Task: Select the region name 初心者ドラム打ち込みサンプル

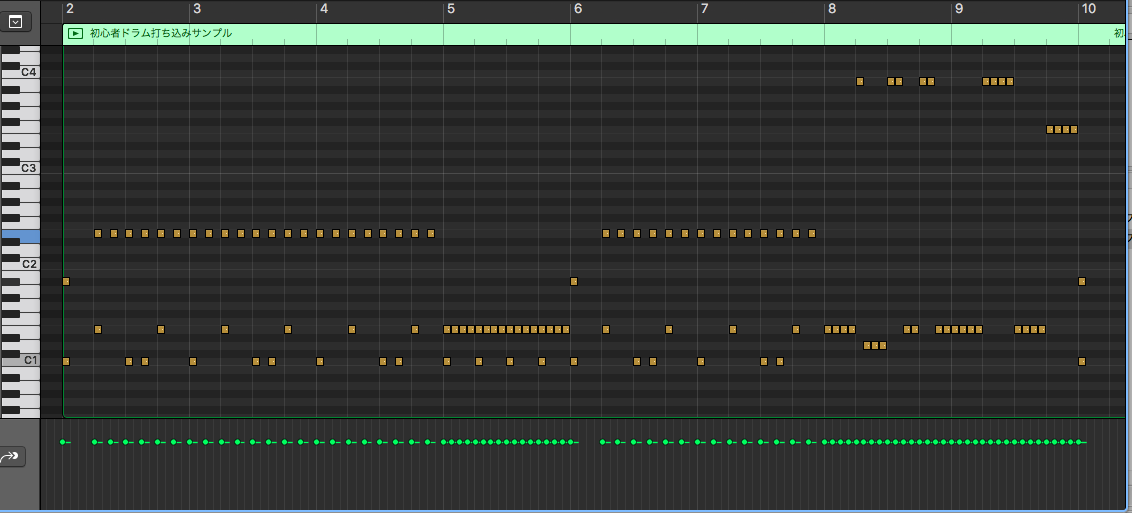Action: click(x=160, y=33)
